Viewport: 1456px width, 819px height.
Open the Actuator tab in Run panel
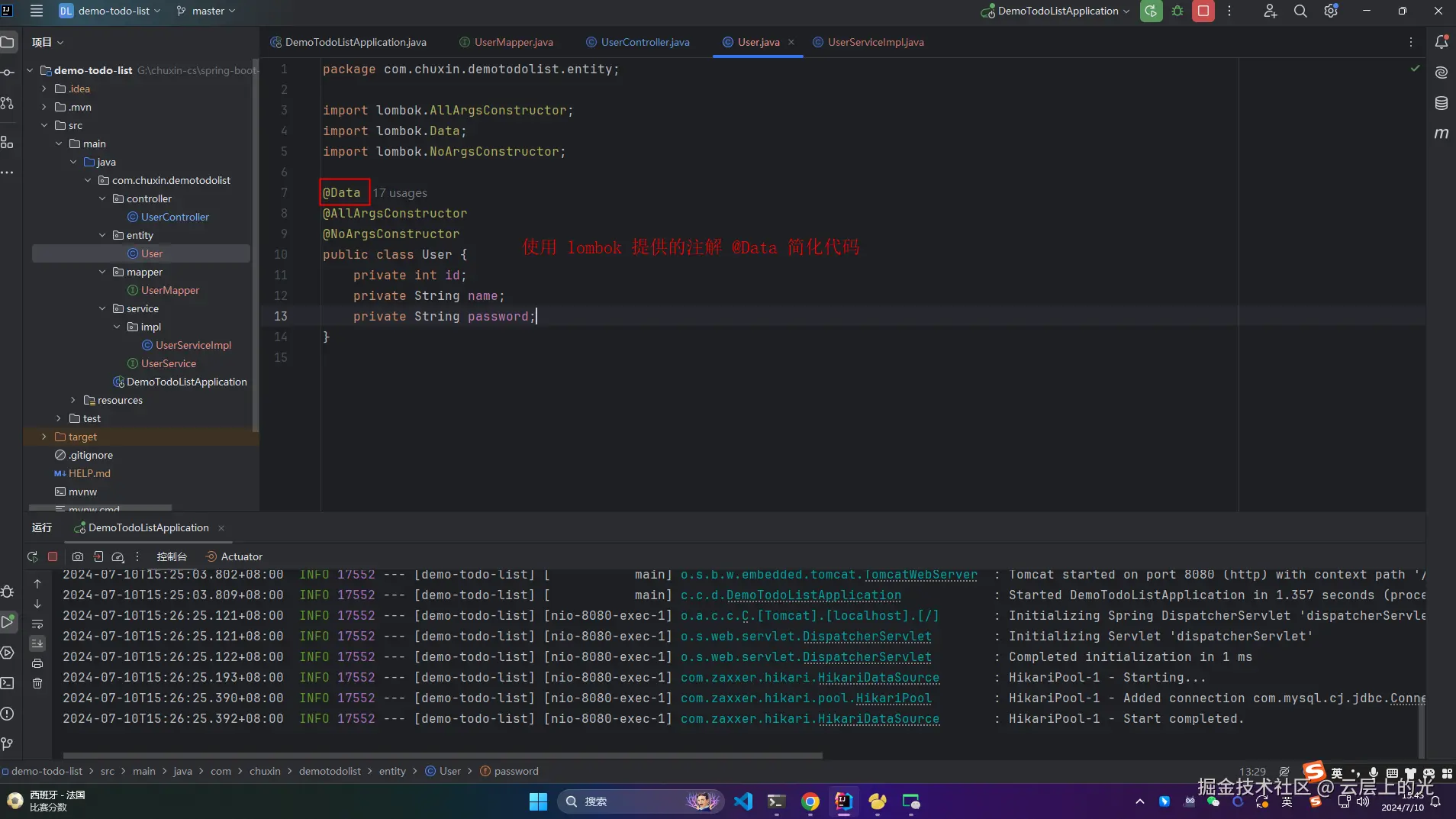tap(234, 557)
